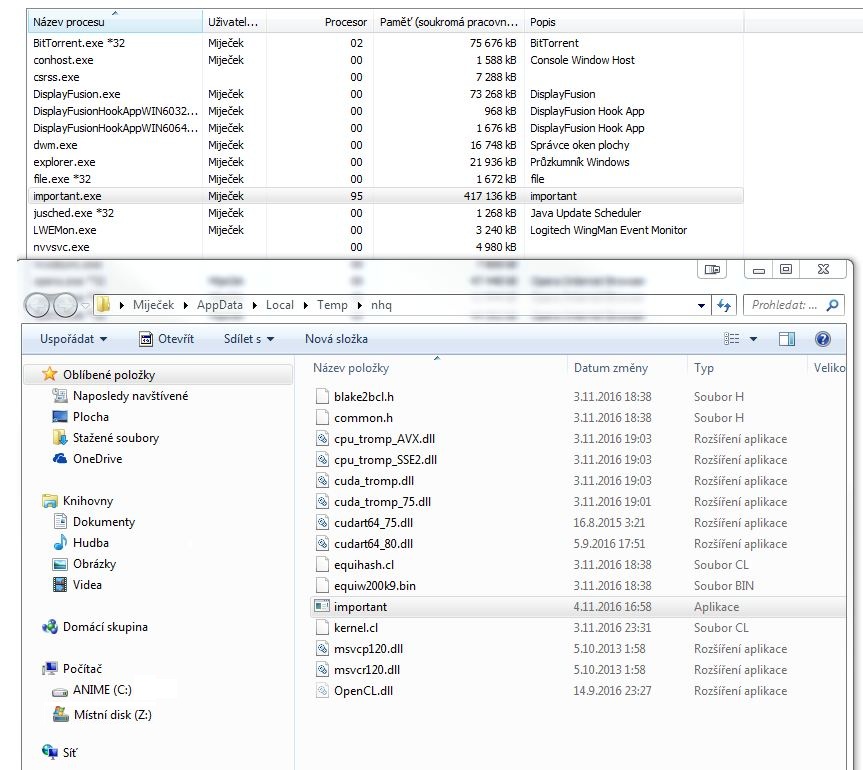The image size is (863, 770).
Task: Click the ANIME (C:) drive icon
Action: coord(60,691)
